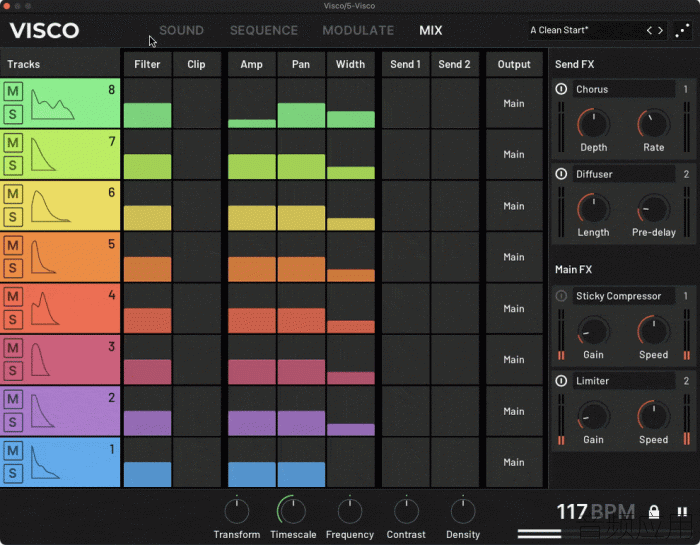Toggle Diffuser effect power icon
Viewport: 700px width, 545px height.
[x=561, y=174]
